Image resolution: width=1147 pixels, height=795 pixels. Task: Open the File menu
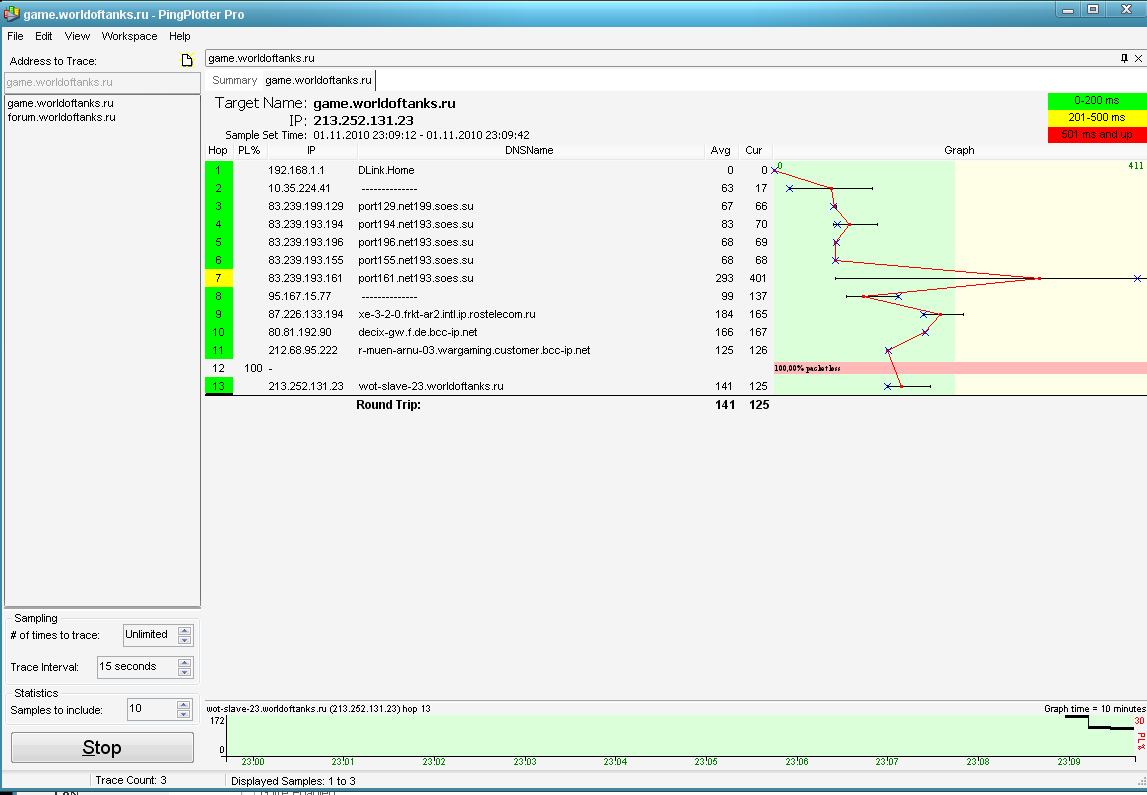click(x=15, y=36)
